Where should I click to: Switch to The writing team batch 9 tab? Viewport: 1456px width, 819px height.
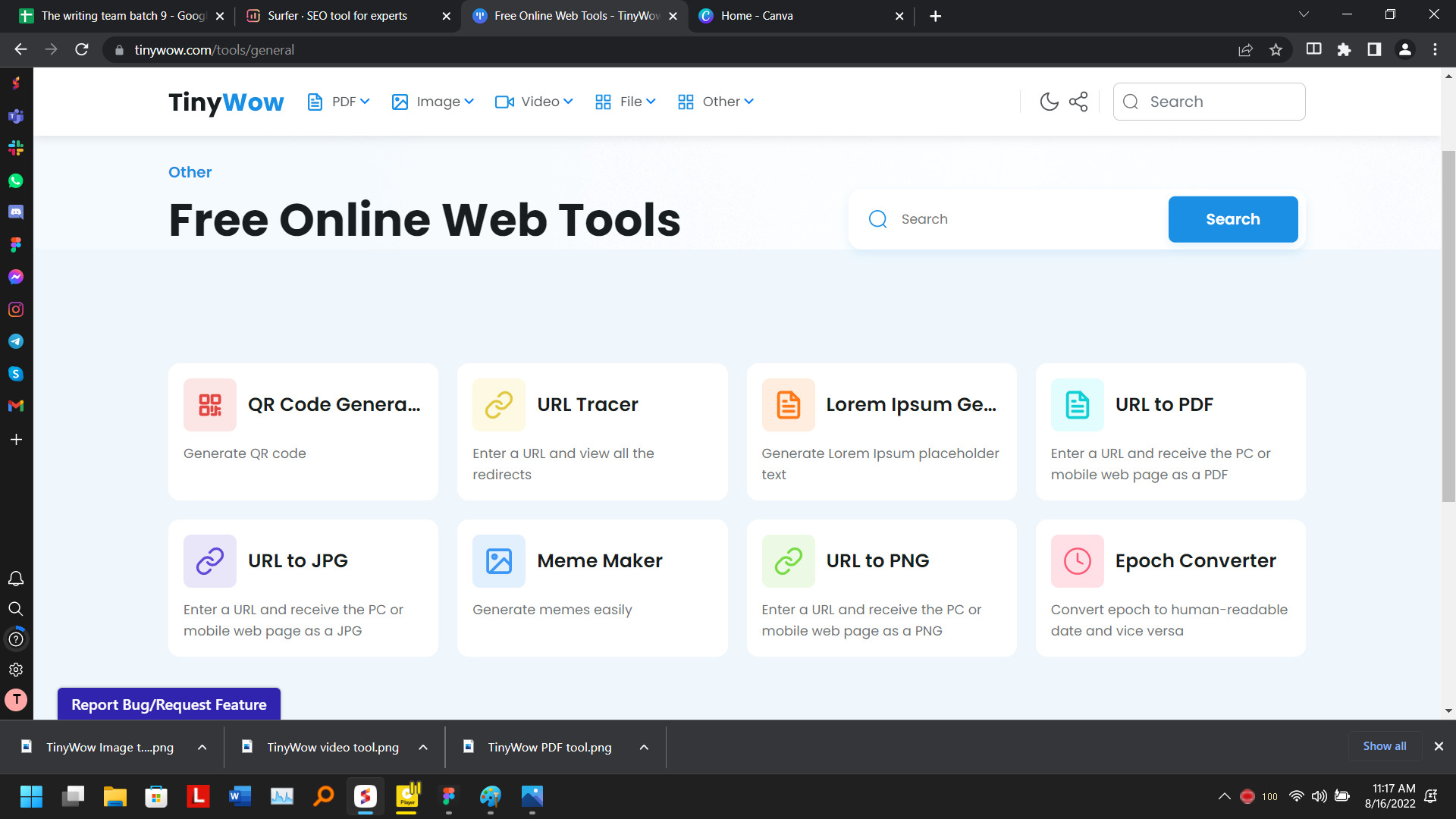coord(121,16)
